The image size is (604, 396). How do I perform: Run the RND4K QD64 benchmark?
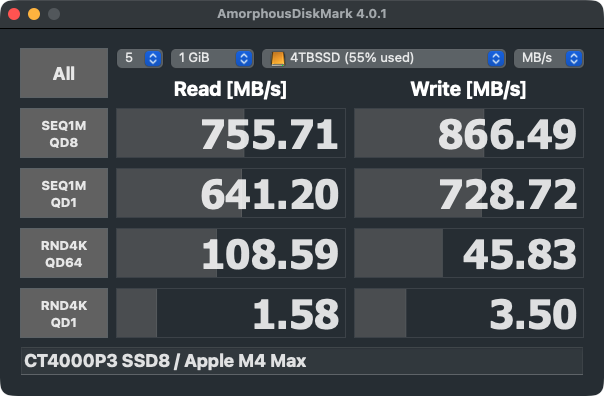click(64, 253)
